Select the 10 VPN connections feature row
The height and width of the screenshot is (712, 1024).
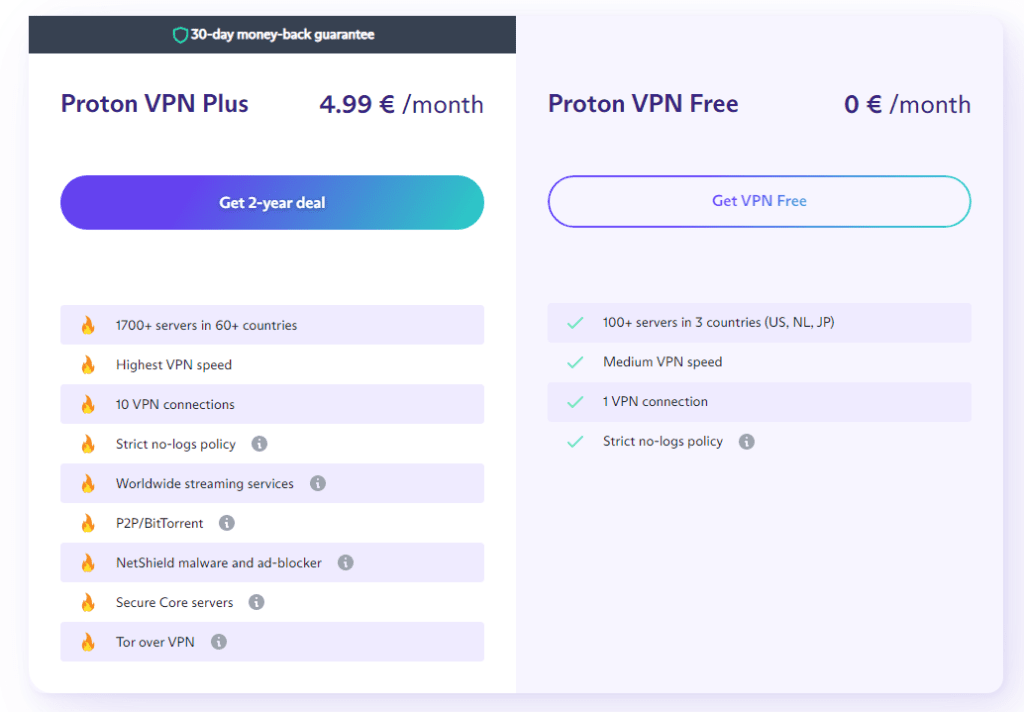[x=272, y=404]
